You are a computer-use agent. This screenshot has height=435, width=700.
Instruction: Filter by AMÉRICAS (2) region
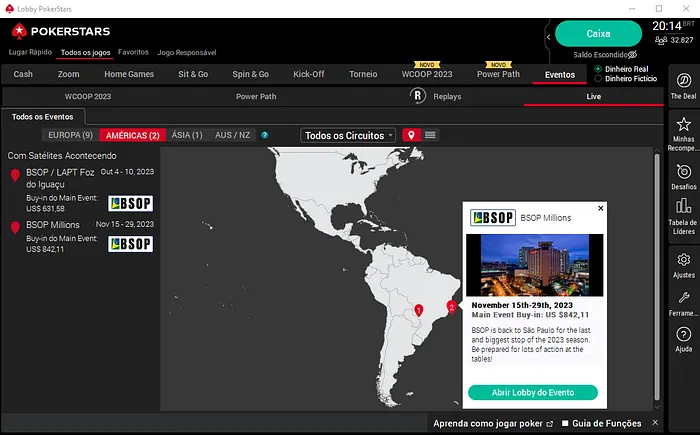133,135
